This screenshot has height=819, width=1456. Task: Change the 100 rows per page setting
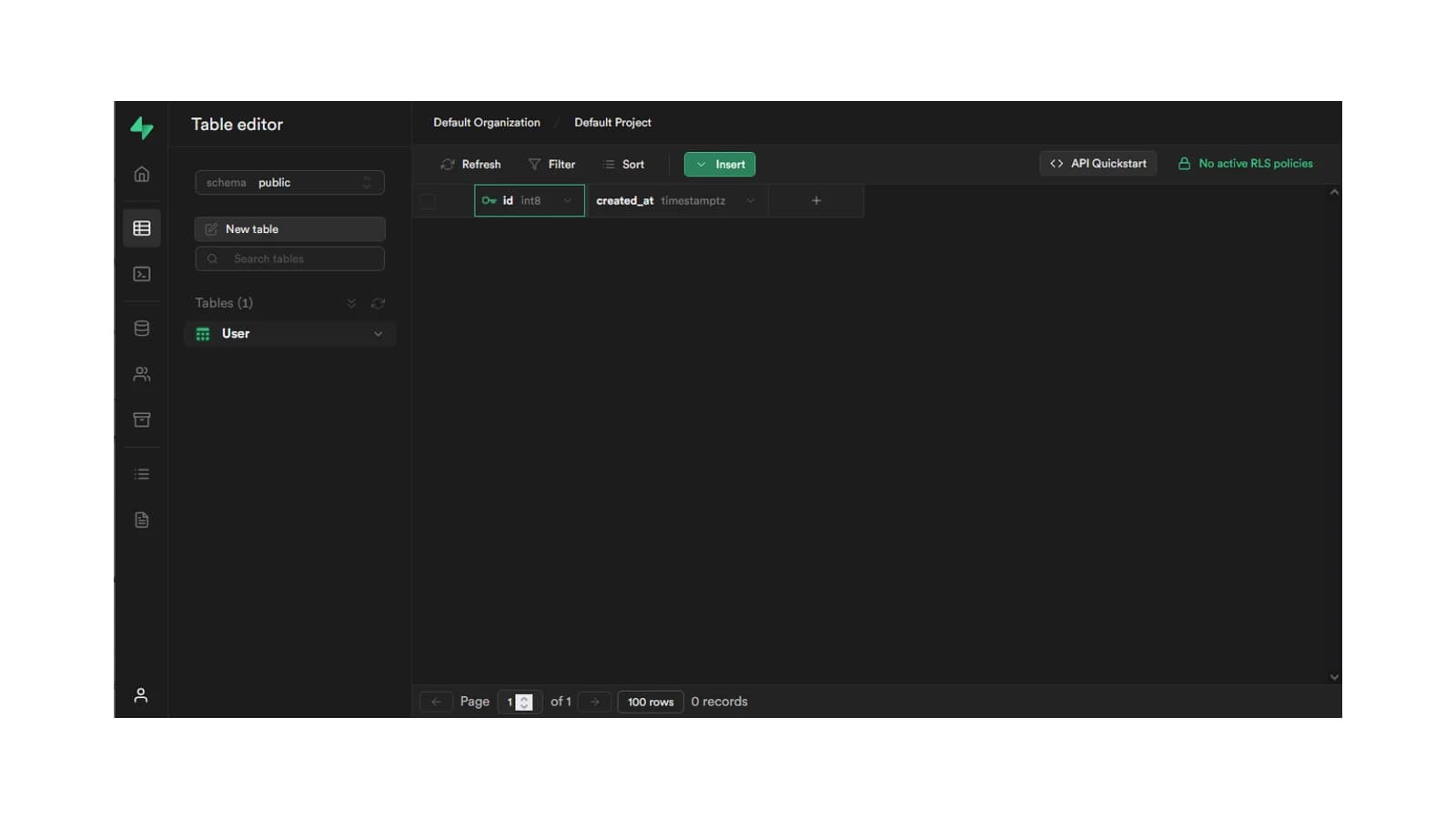651,702
